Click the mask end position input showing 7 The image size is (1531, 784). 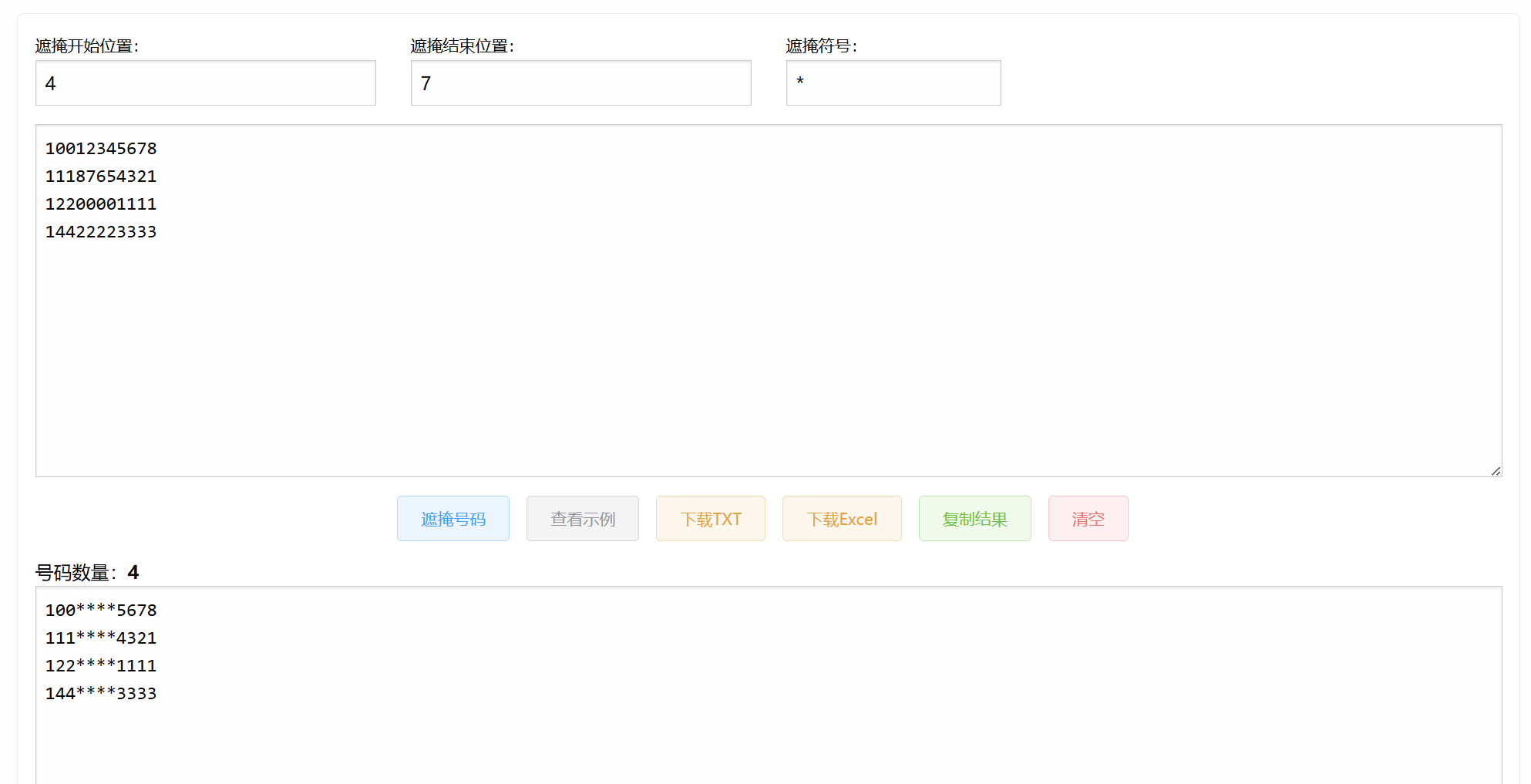580,82
